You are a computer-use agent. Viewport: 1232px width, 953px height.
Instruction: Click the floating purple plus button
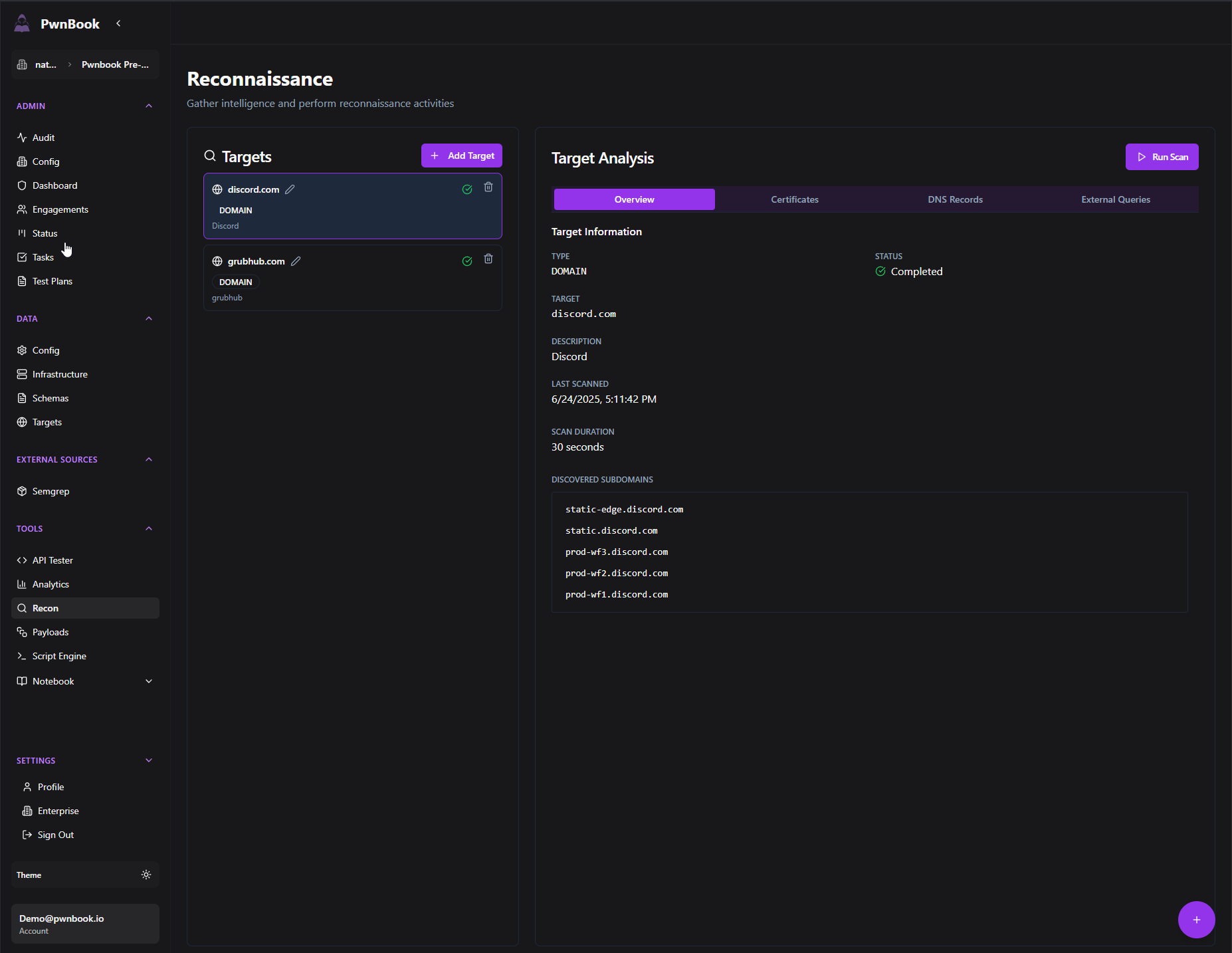(1196, 920)
